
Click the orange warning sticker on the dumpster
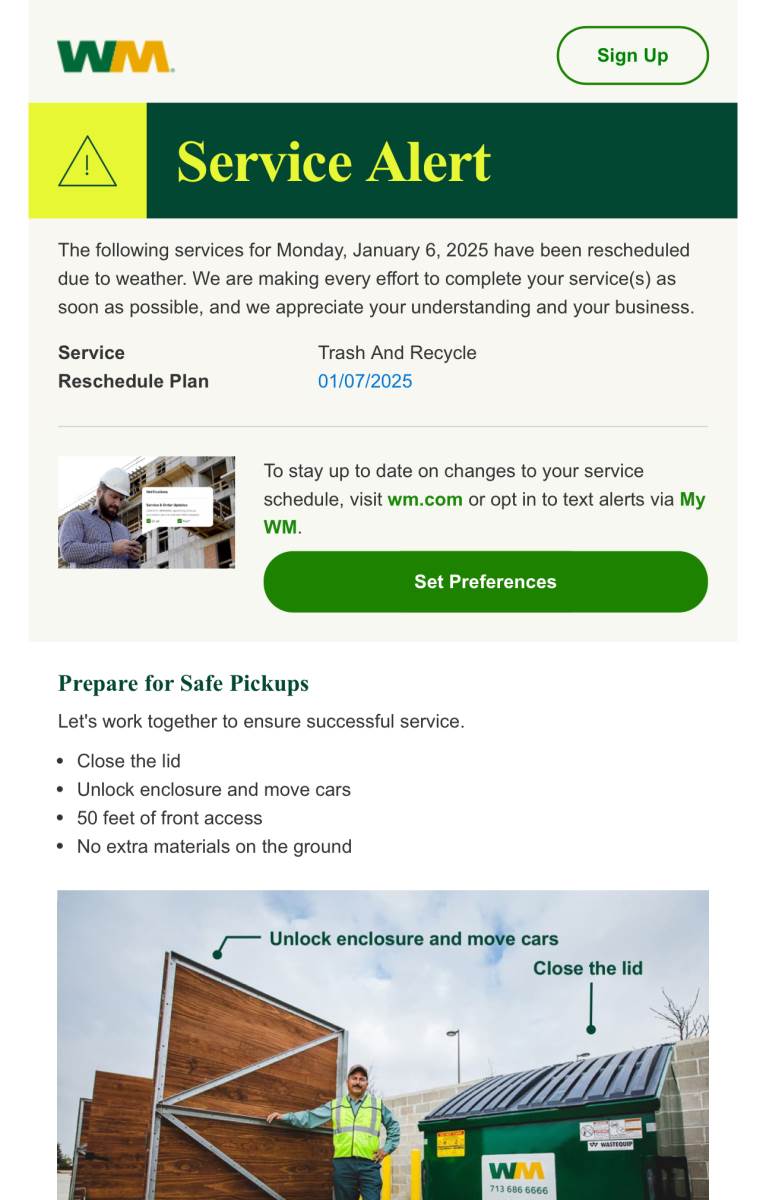(x=451, y=1142)
